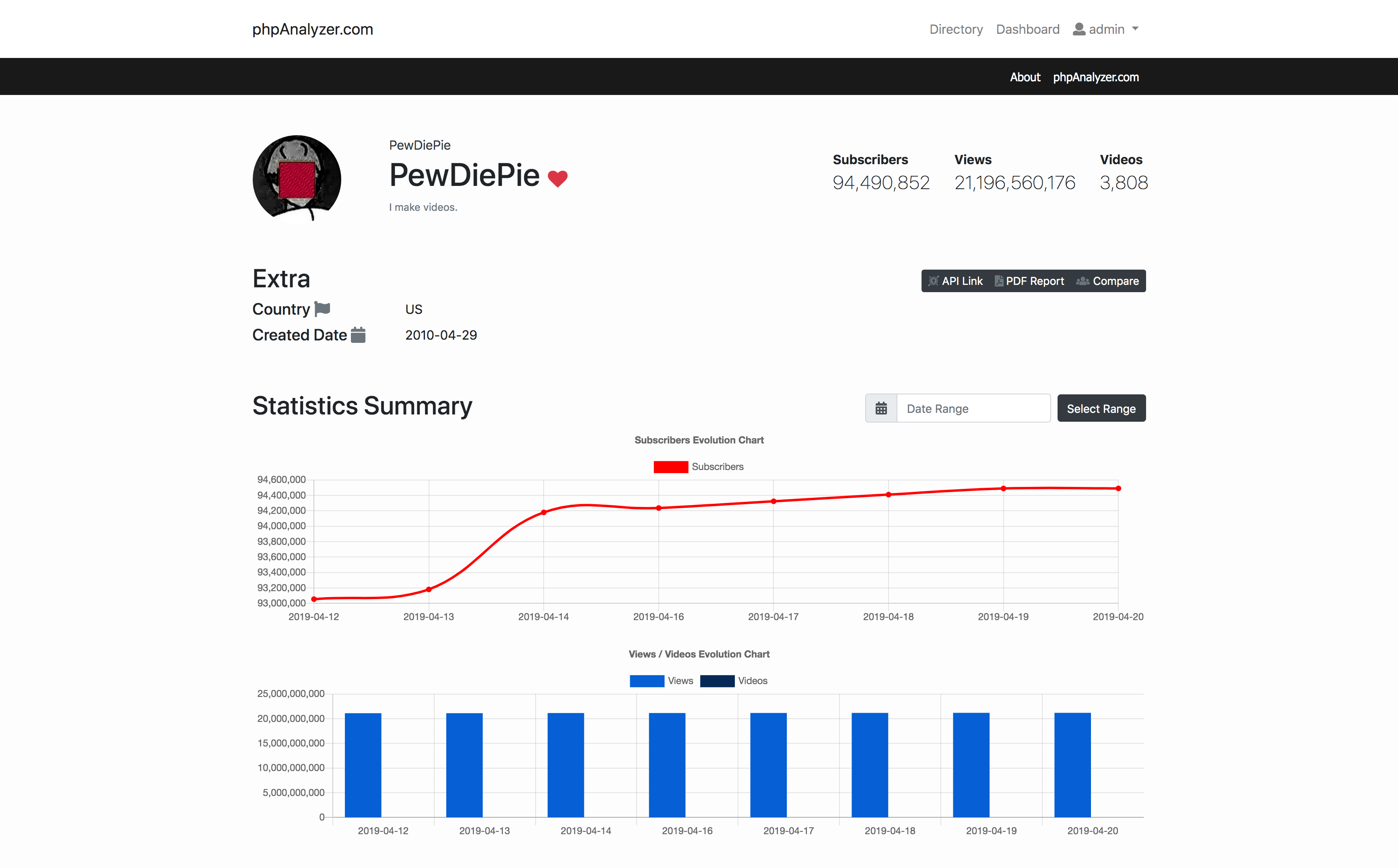
Task: Expand the admin dropdown caret
Action: (1135, 29)
